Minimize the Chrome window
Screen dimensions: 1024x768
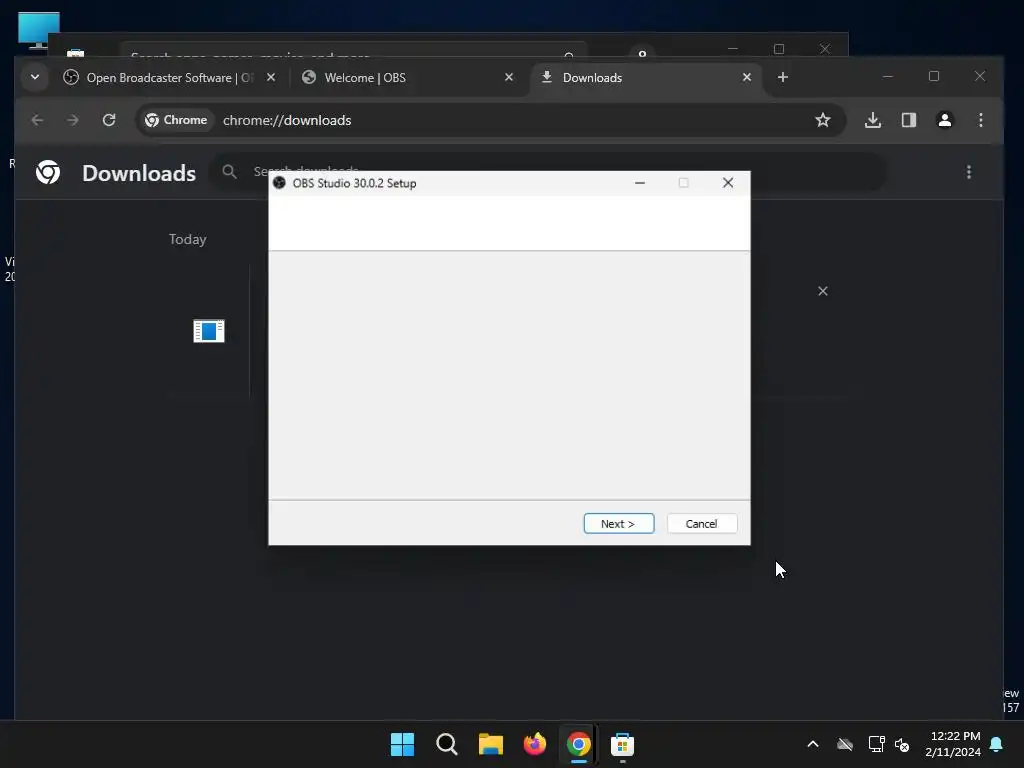[x=888, y=77]
